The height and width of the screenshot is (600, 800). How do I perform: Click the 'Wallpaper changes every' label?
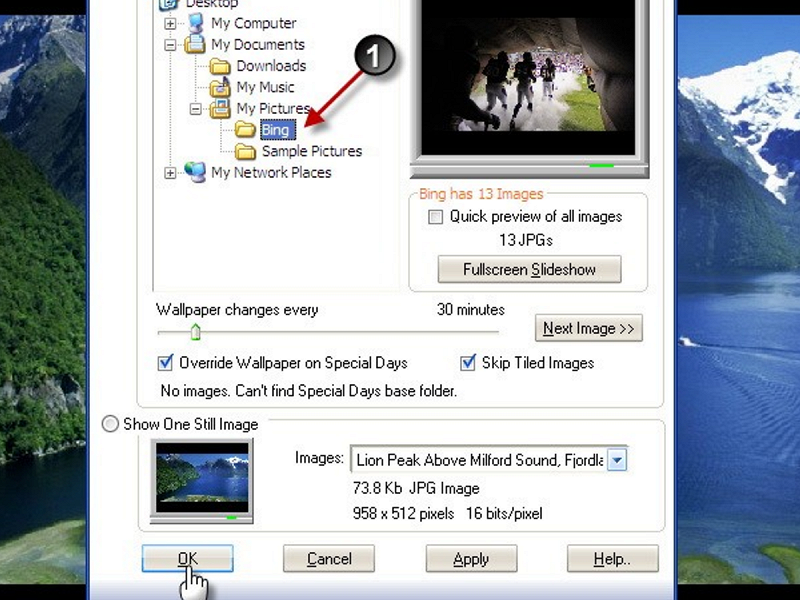coord(237,310)
